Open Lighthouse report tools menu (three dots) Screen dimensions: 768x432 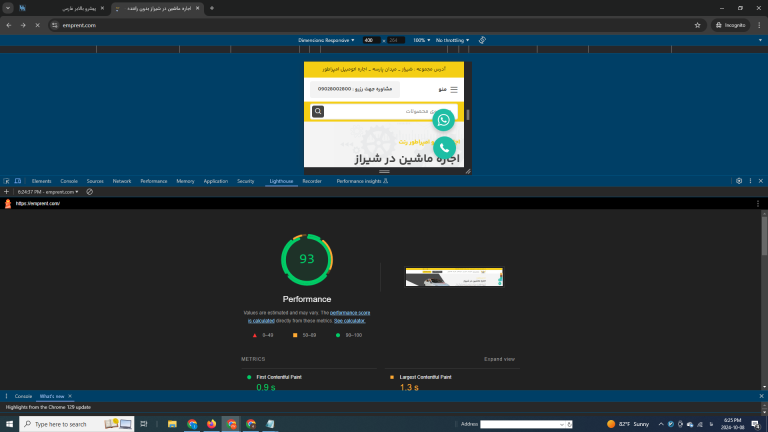tap(758, 203)
